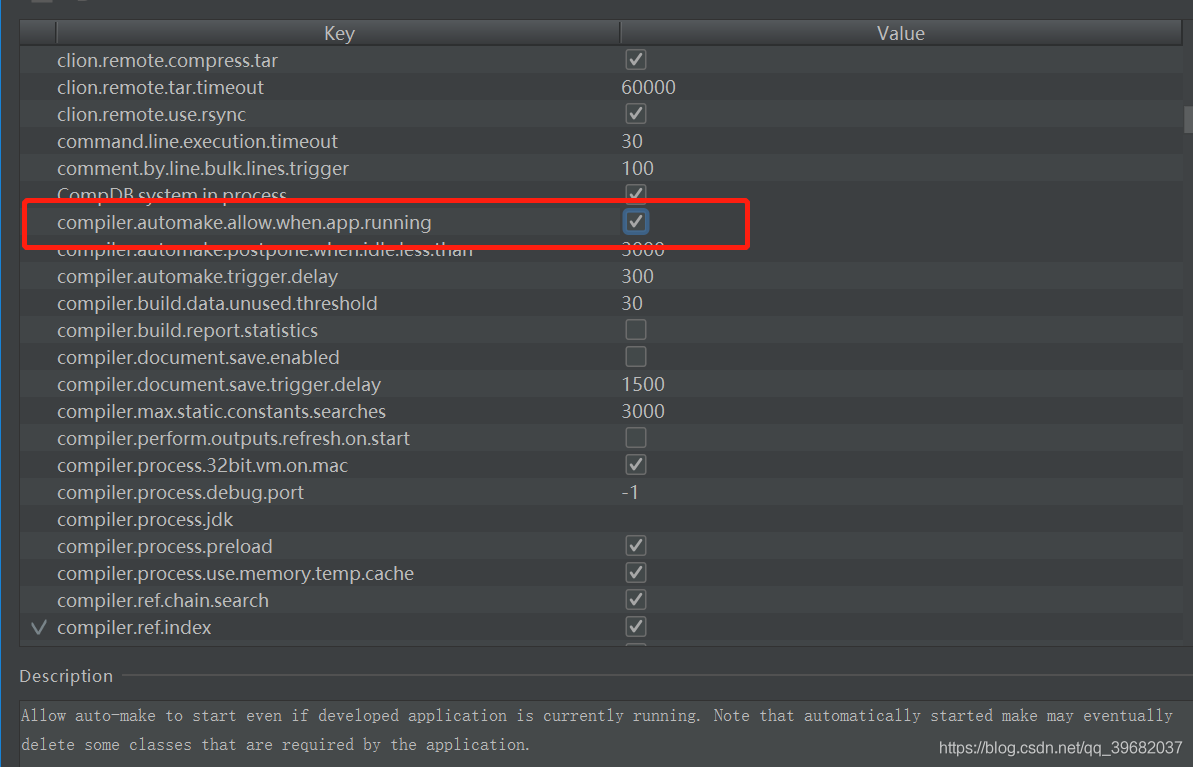Disable compiler.process.use.memory.temp.cache checkbox
The height and width of the screenshot is (767, 1193).
636,573
